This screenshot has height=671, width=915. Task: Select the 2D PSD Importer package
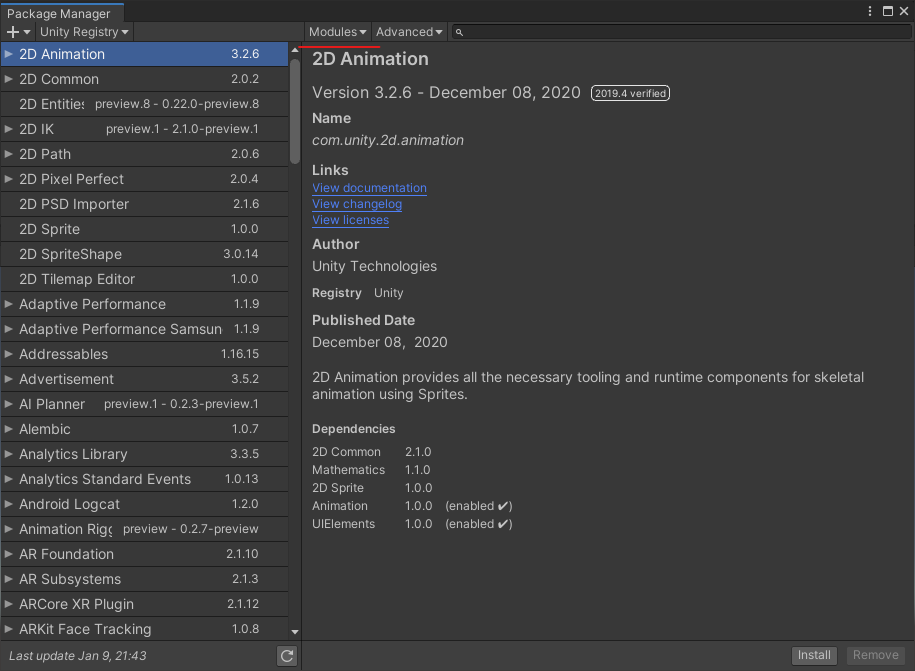click(x=145, y=204)
